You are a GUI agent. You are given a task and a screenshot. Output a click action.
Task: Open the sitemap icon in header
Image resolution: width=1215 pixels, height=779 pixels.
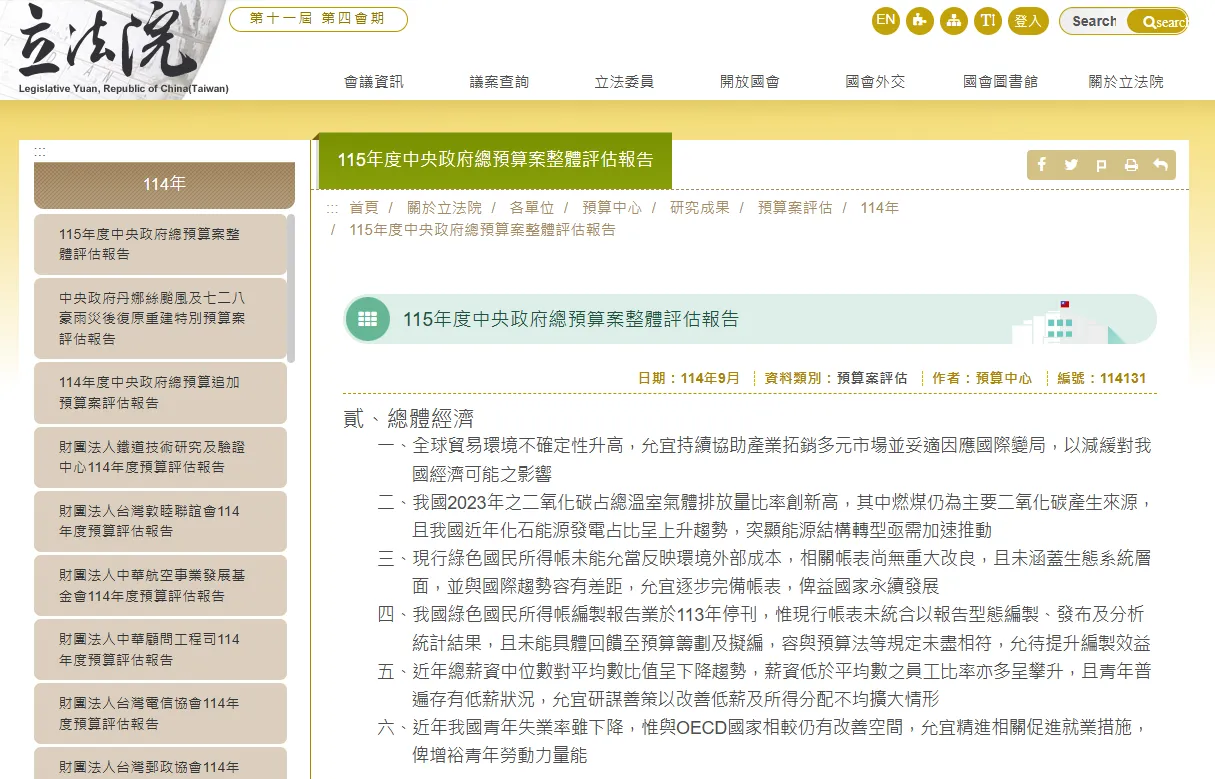(x=954, y=20)
